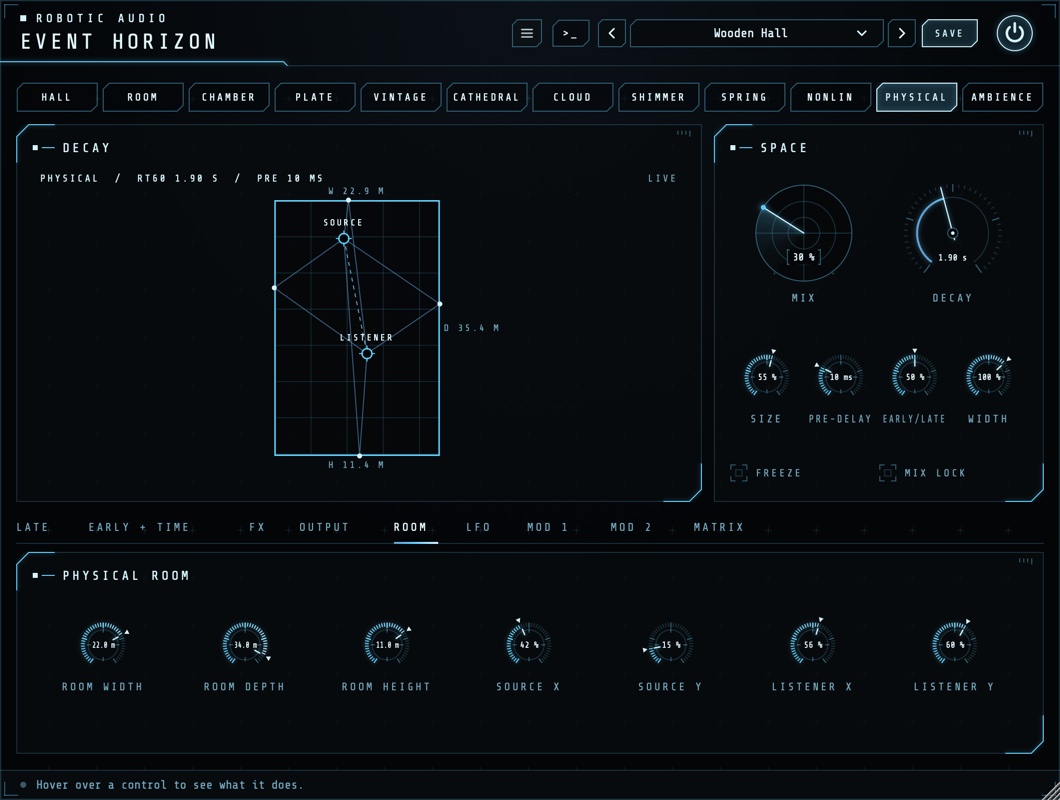Select the CLOUD reverb type

point(573,97)
